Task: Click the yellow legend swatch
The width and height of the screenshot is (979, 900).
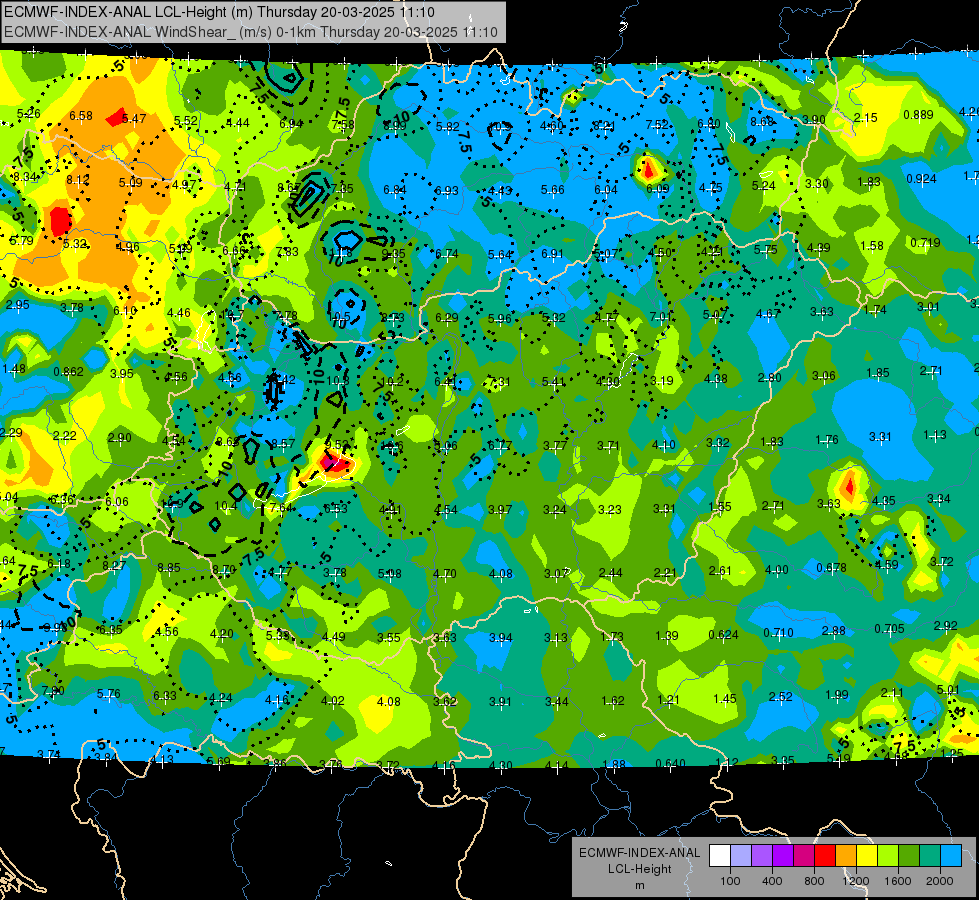Action: [867, 855]
